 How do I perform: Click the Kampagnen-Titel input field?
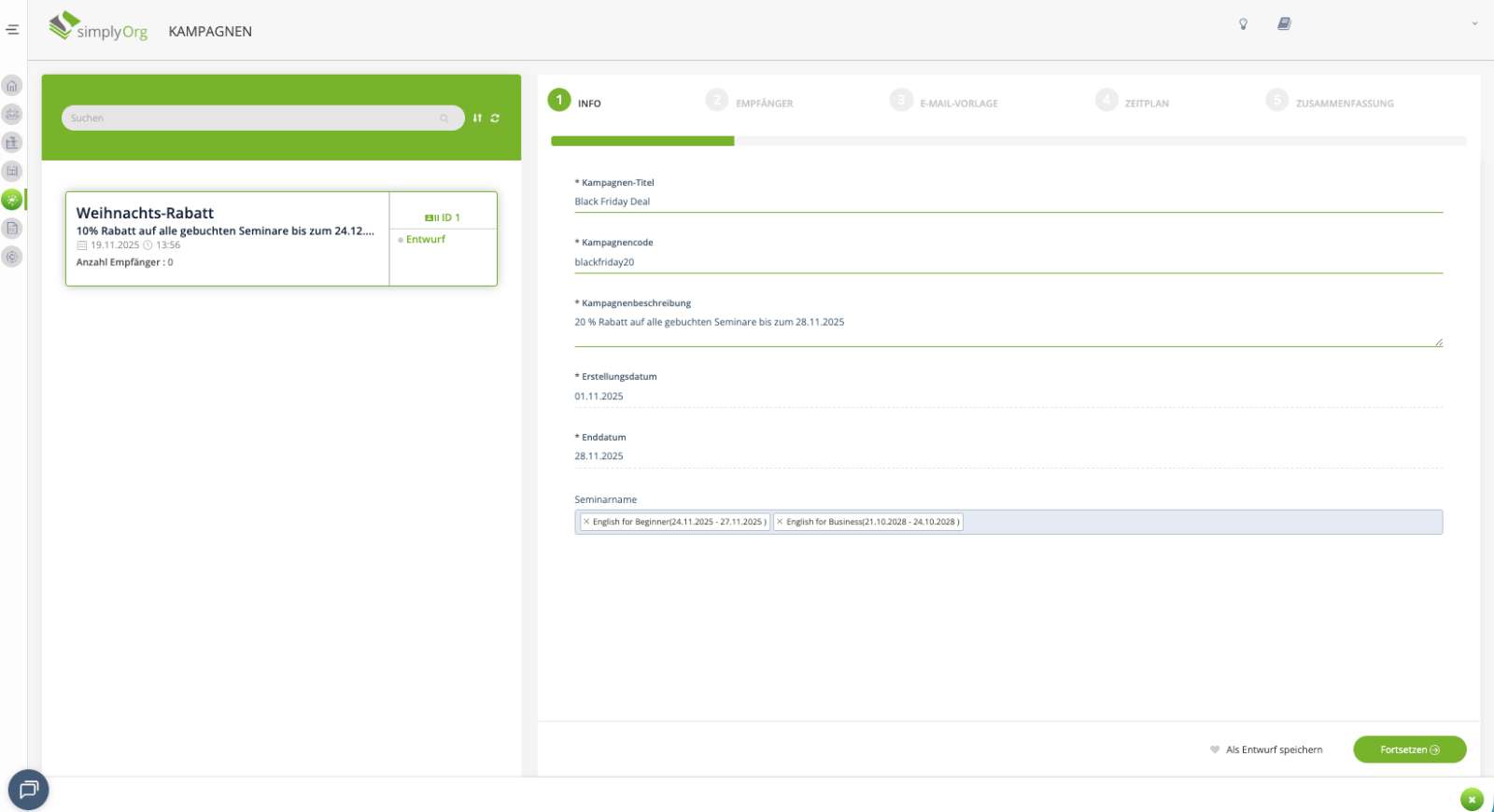[1008, 202]
